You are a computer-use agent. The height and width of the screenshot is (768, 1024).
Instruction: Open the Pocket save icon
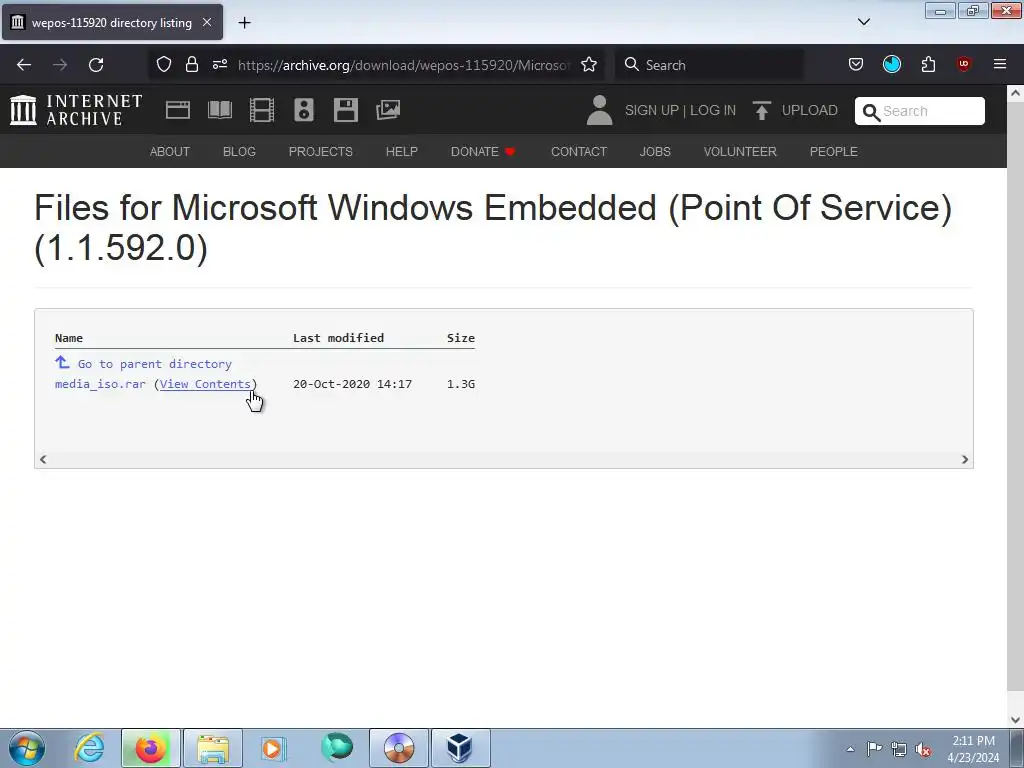click(856, 65)
